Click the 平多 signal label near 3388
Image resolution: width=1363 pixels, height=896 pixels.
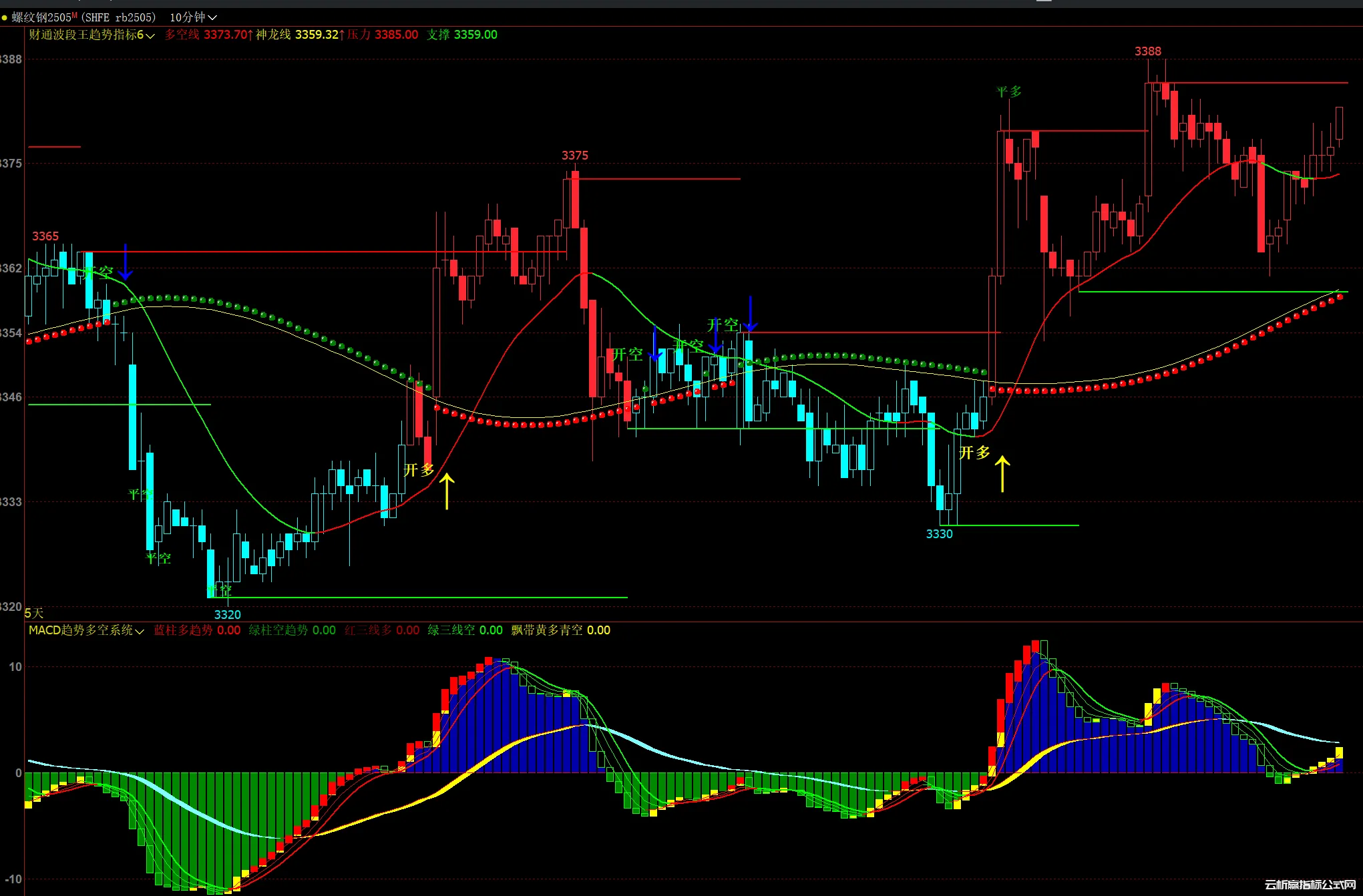click(1008, 91)
